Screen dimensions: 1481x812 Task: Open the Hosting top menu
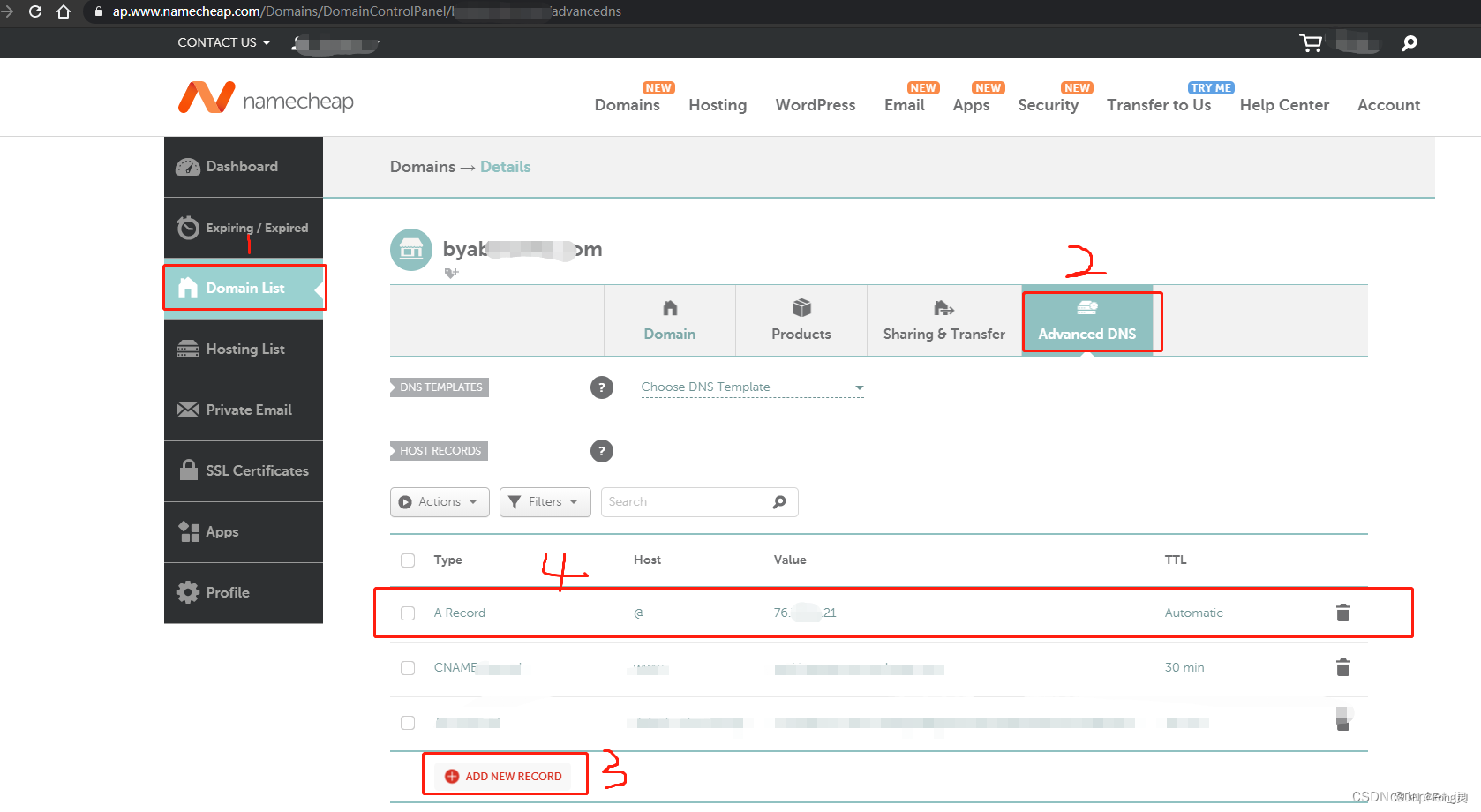(x=718, y=105)
